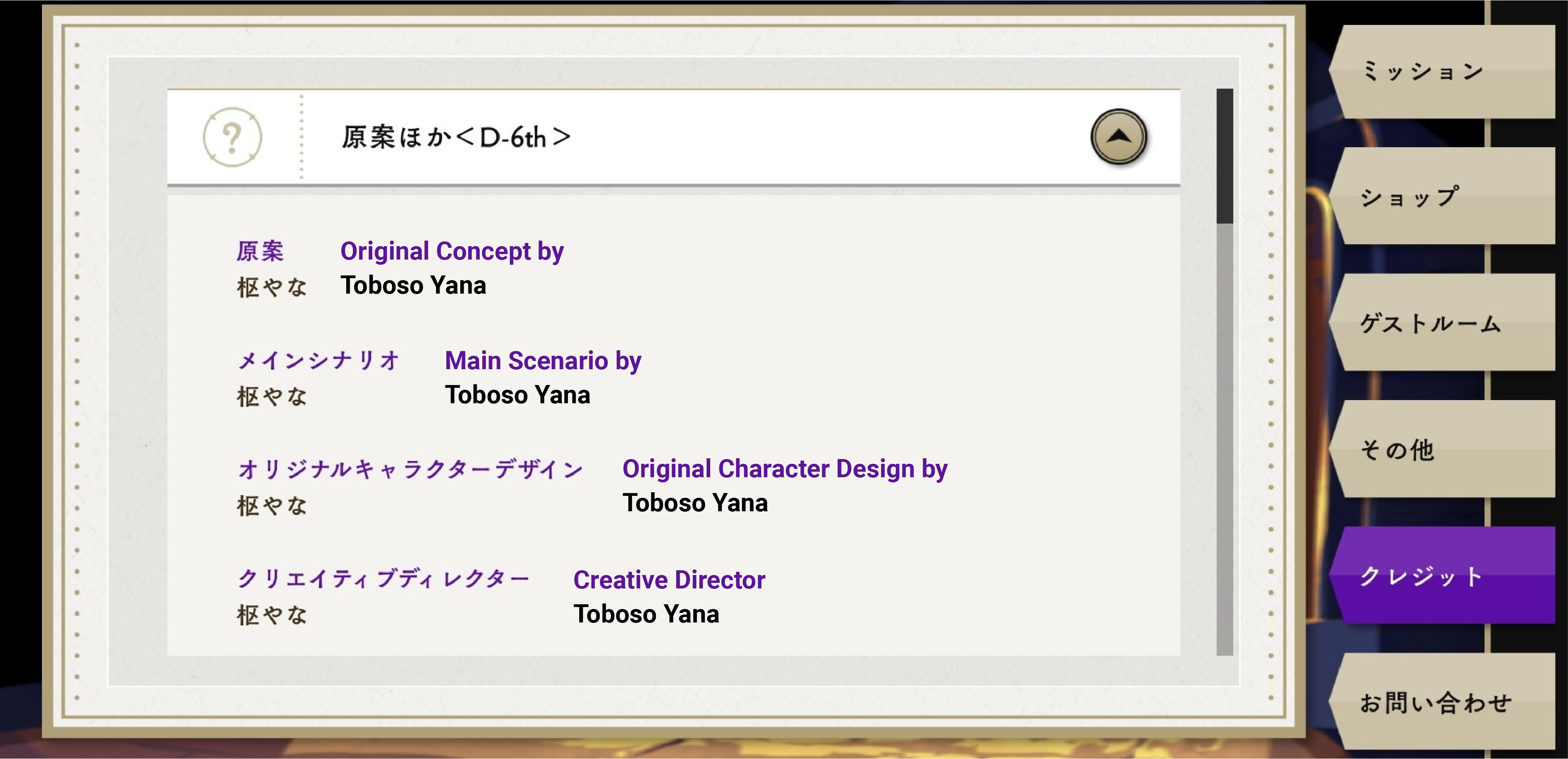Click the Original Character Design by heading

pos(785,469)
